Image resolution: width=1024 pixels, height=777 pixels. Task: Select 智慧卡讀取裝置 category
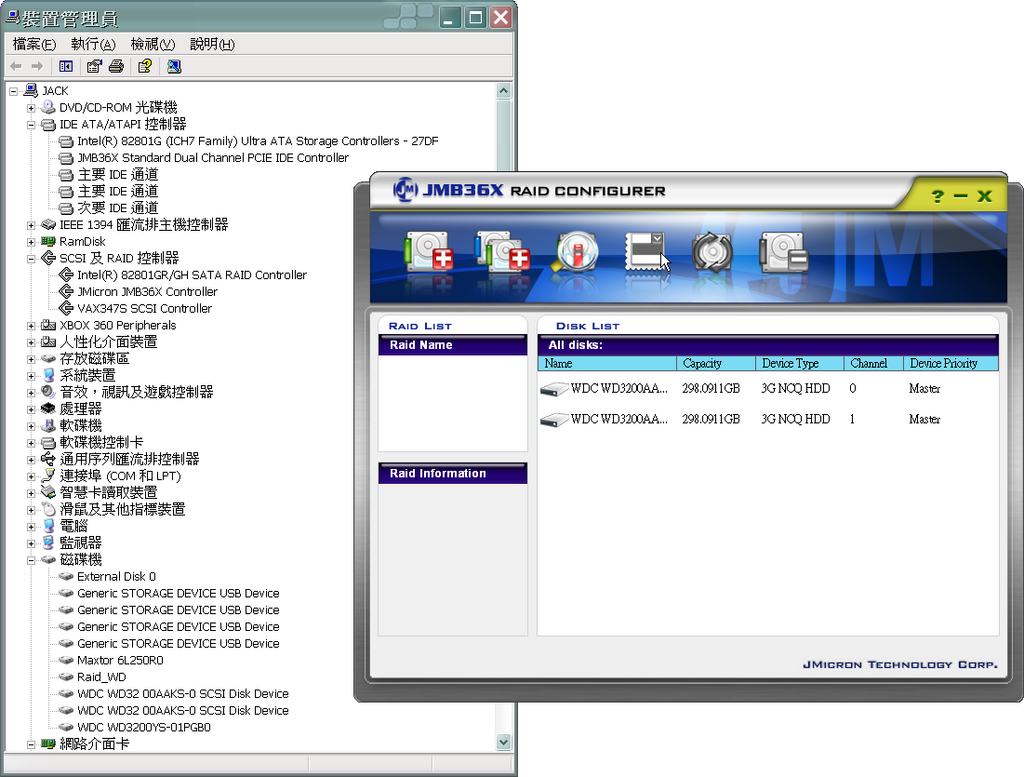108,493
